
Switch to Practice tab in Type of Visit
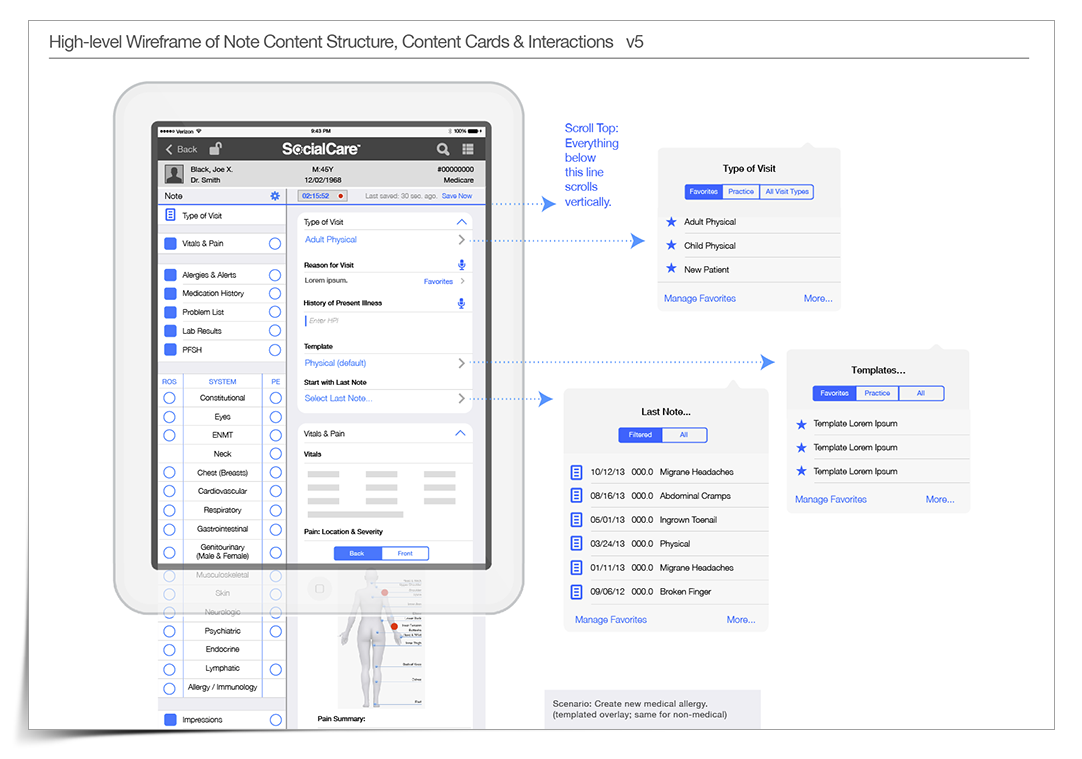tap(740, 192)
